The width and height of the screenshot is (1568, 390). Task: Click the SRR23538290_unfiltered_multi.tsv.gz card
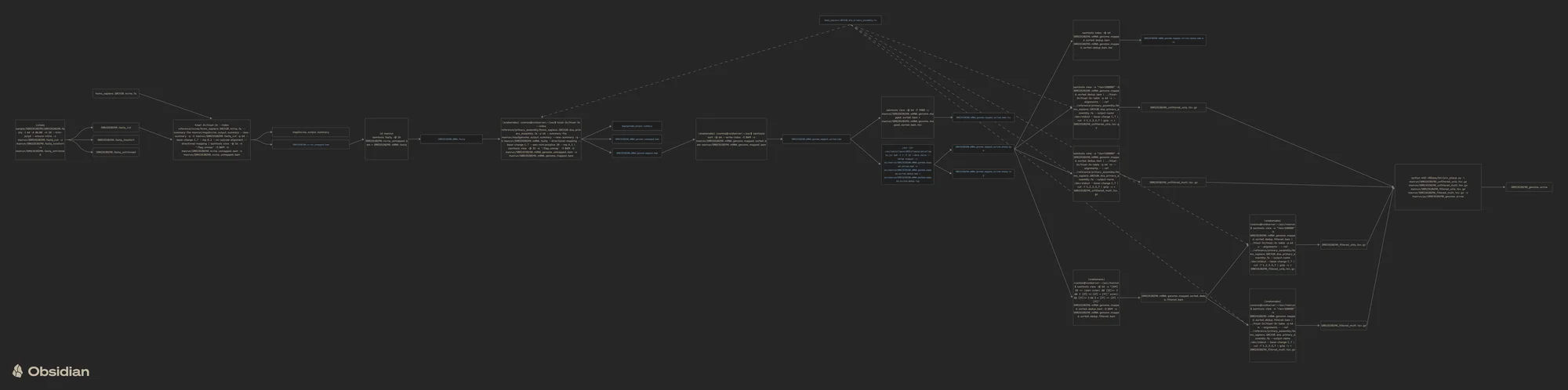click(1173, 182)
